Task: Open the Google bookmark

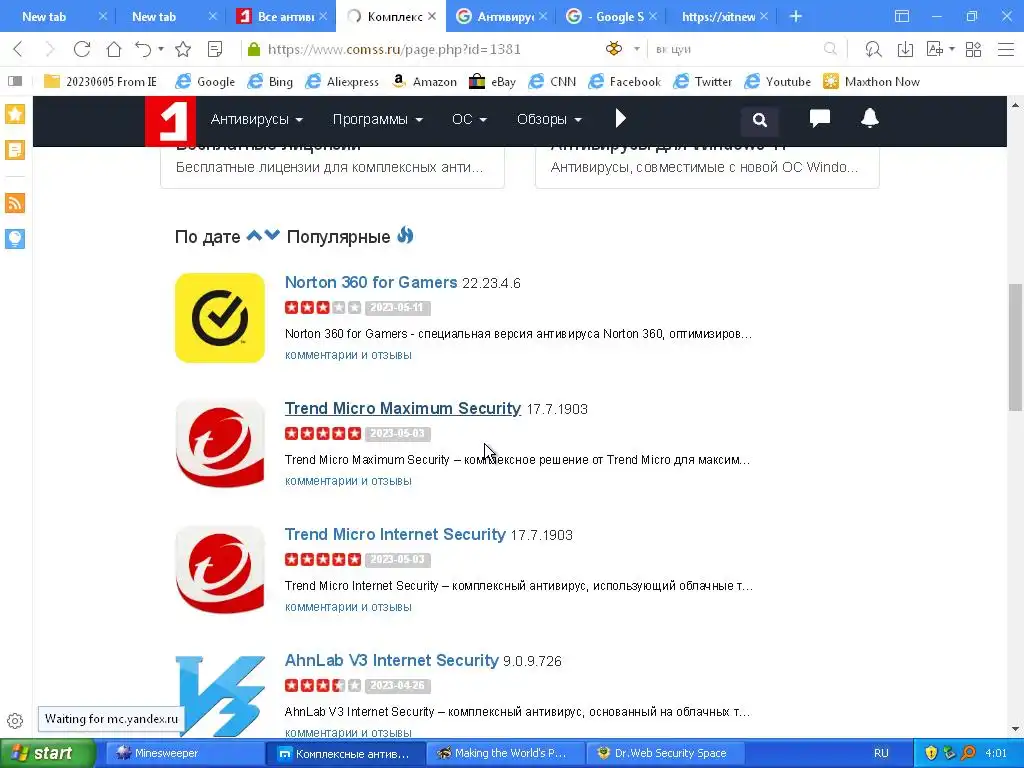Action: (x=205, y=81)
